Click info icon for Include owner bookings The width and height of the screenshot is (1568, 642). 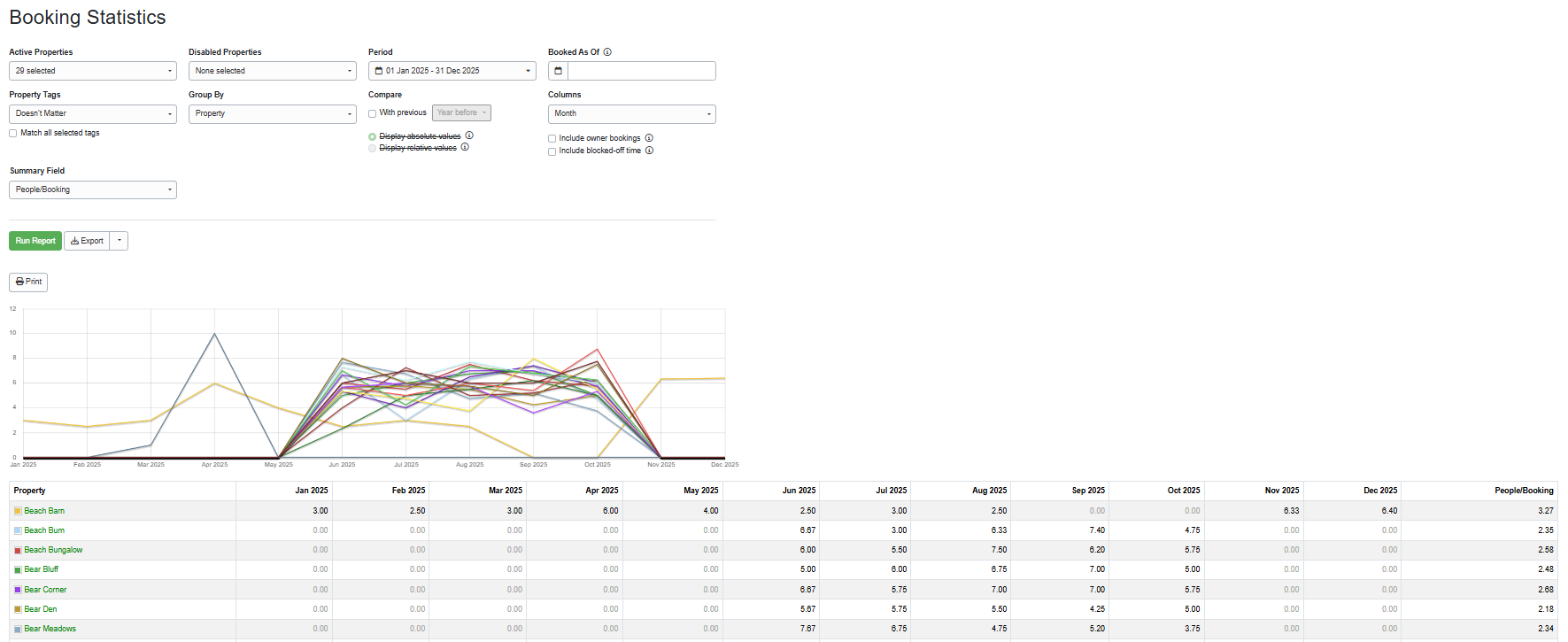(x=649, y=138)
